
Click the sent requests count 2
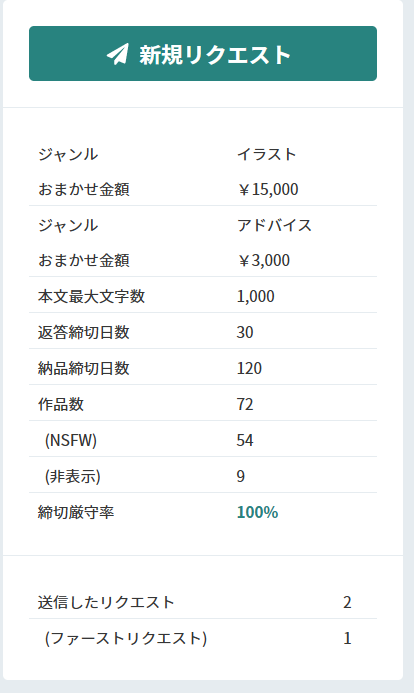[x=347, y=602]
